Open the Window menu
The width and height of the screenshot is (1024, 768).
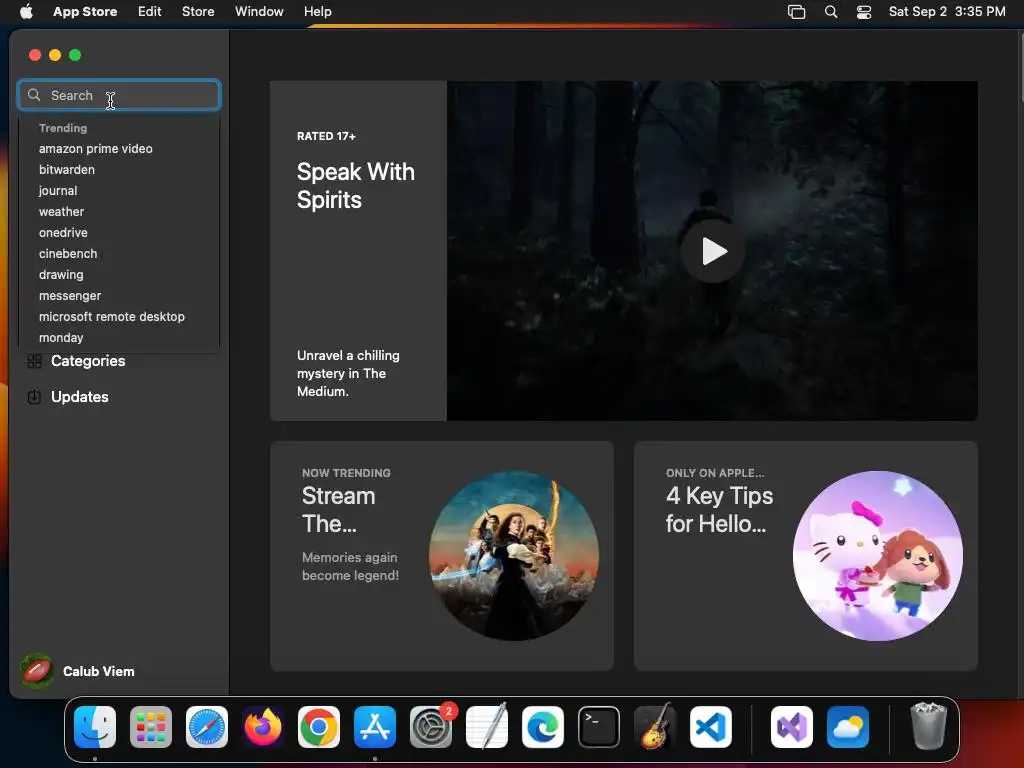click(x=259, y=12)
